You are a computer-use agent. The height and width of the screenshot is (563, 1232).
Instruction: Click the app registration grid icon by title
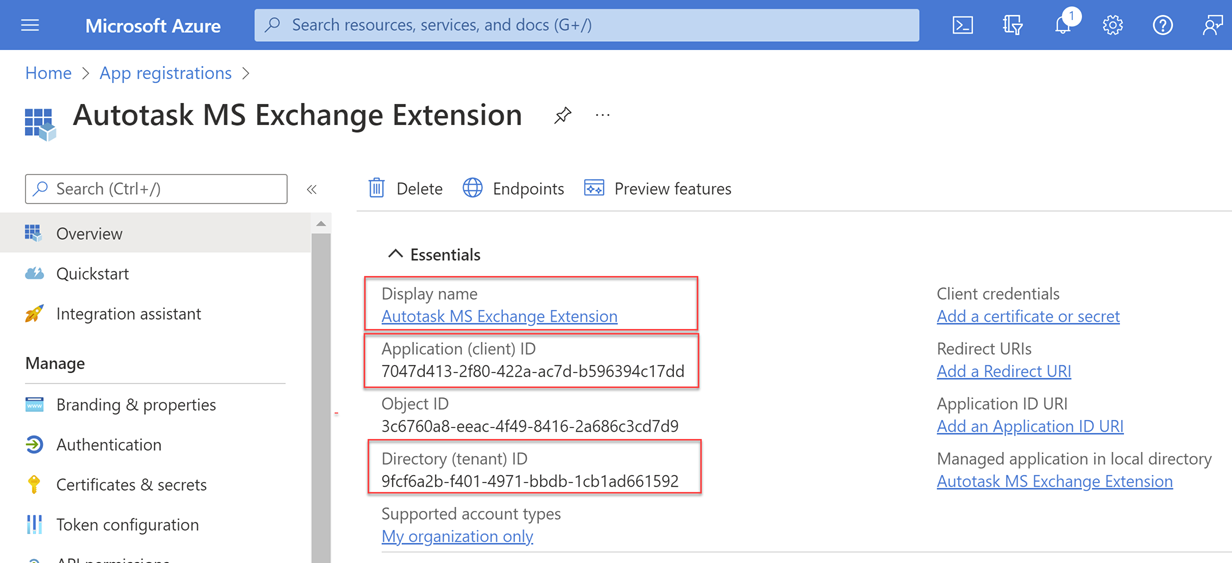tap(40, 124)
